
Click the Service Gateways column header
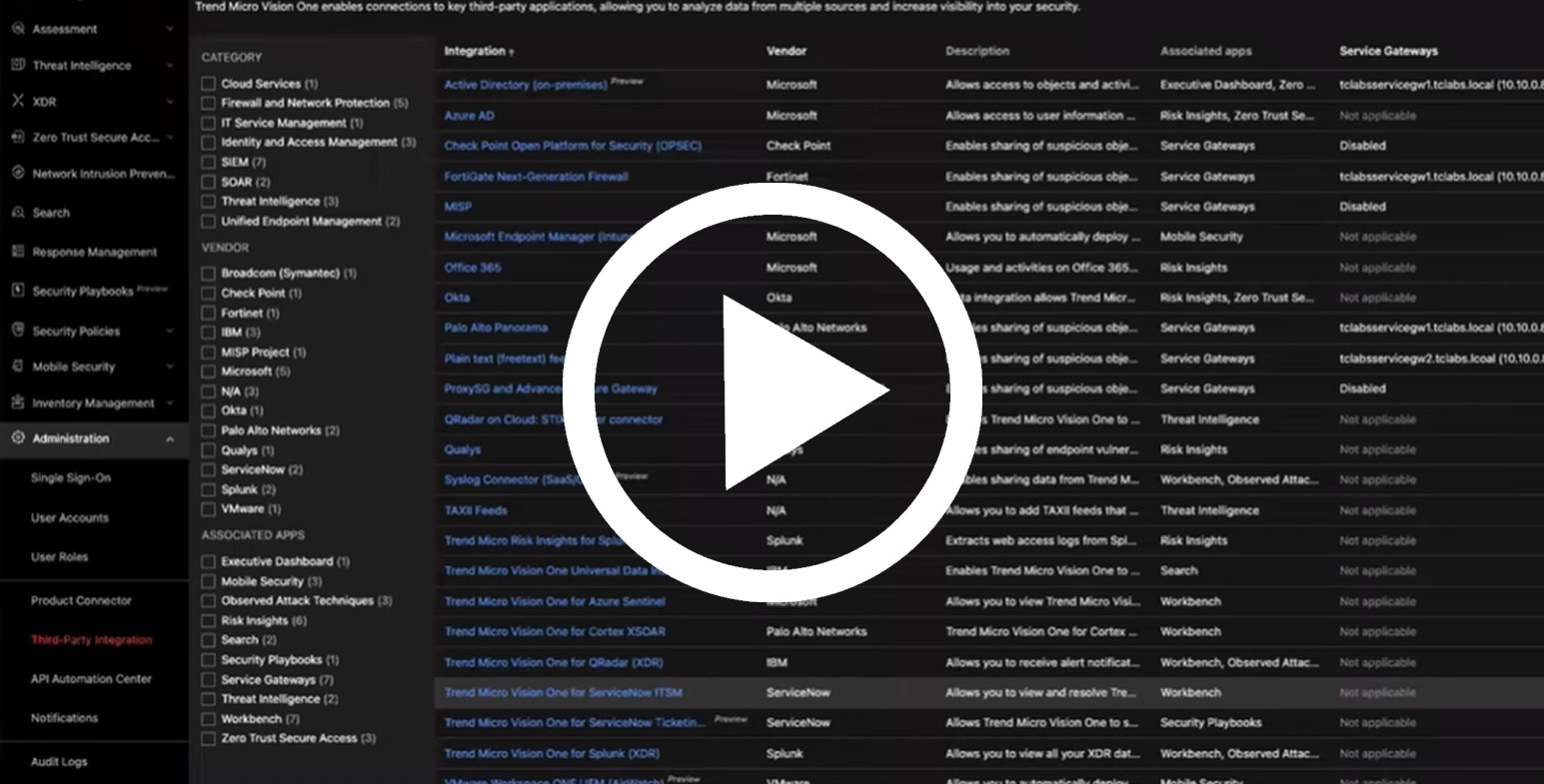tap(1389, 51)
